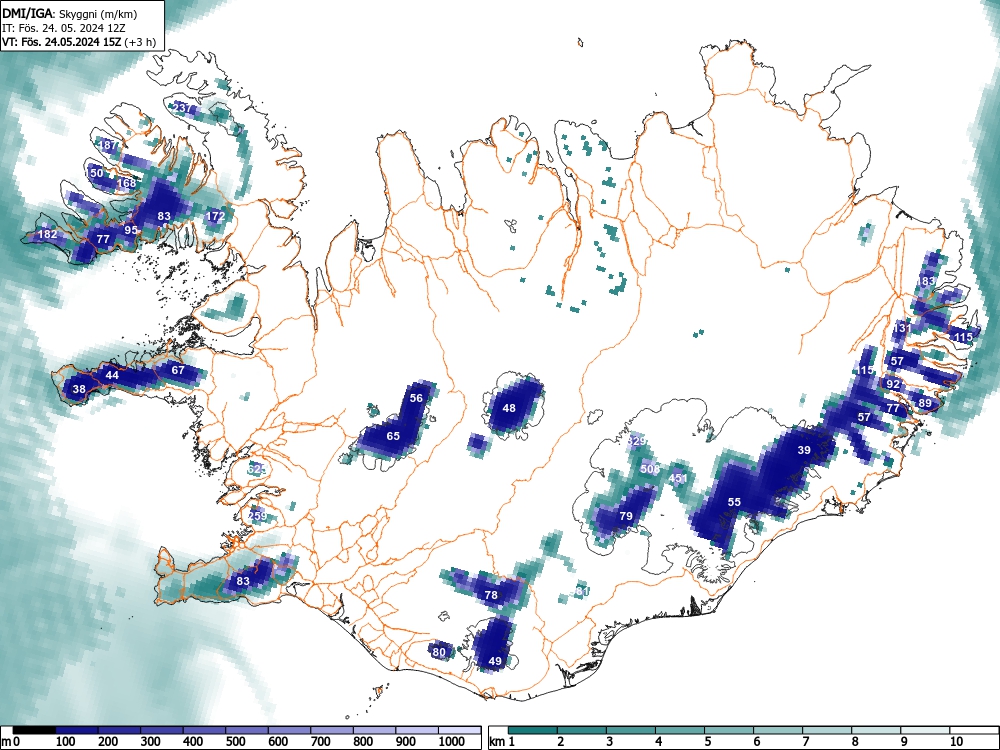Pick the 150 visibility label
This screenshot has height=750, width=1000.
click(94, 173)
